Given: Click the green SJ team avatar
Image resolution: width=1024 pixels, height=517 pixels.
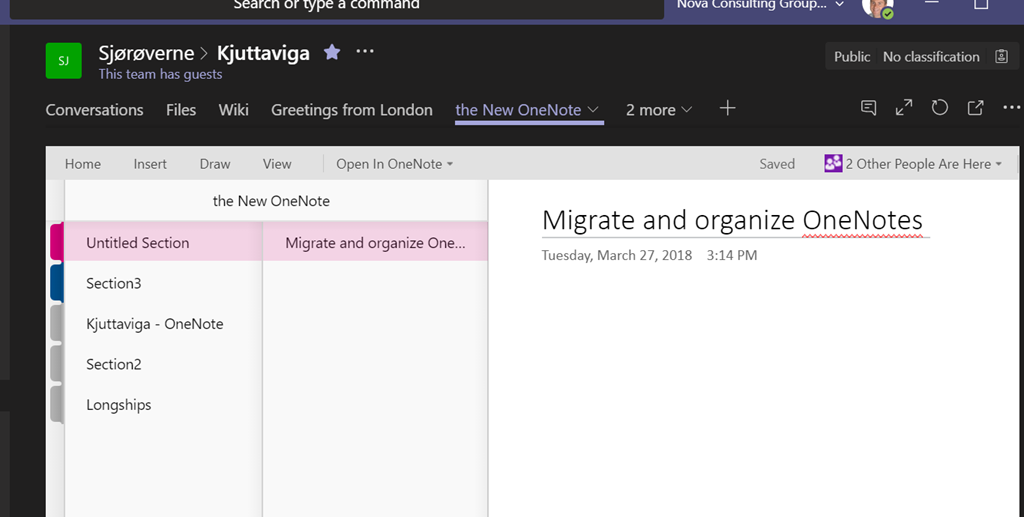Looking at the screenshot, I should [x=63, y=61].
